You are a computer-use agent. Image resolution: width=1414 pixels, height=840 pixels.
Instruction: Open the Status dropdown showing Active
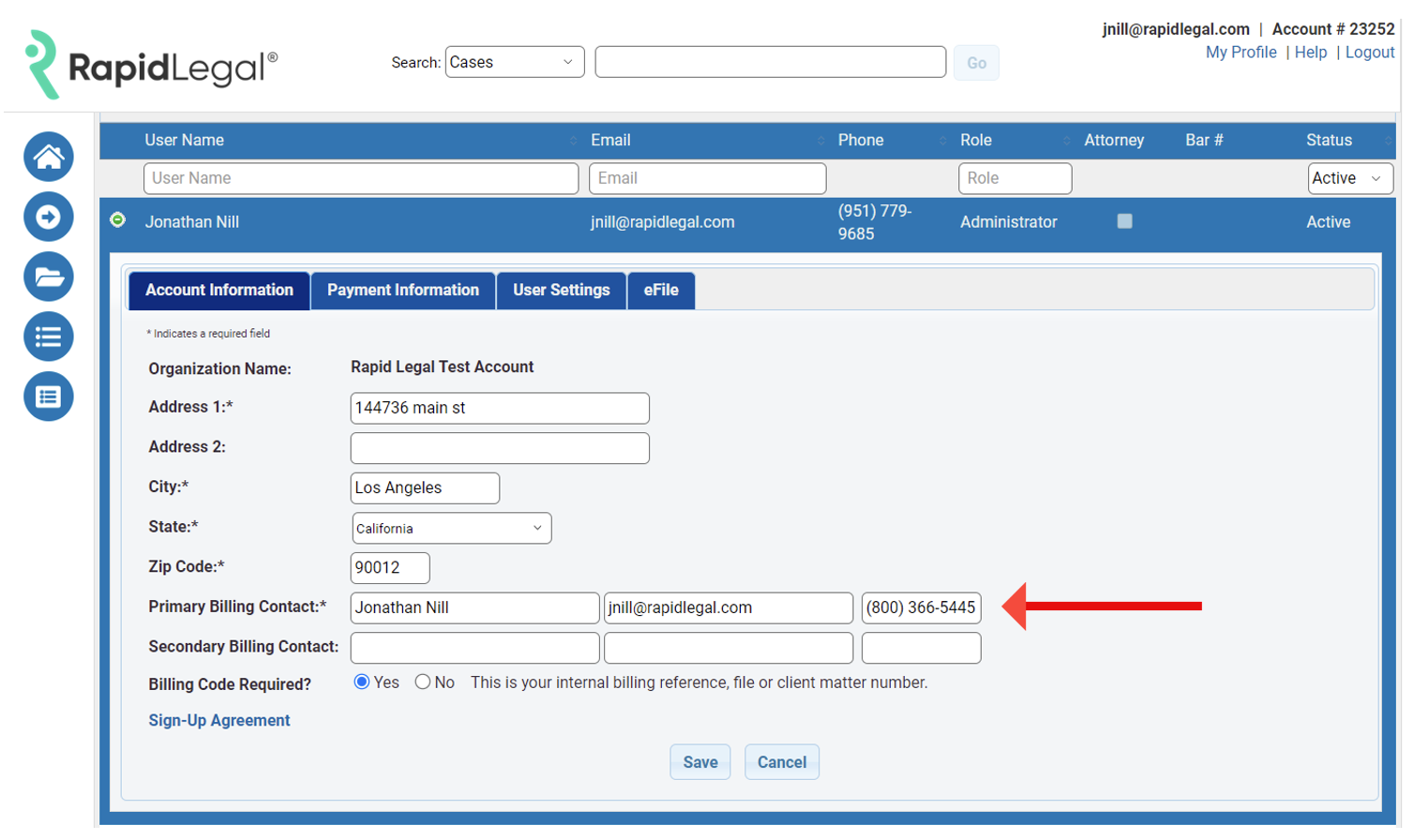pyautogui.click(x=1349, y=178)
